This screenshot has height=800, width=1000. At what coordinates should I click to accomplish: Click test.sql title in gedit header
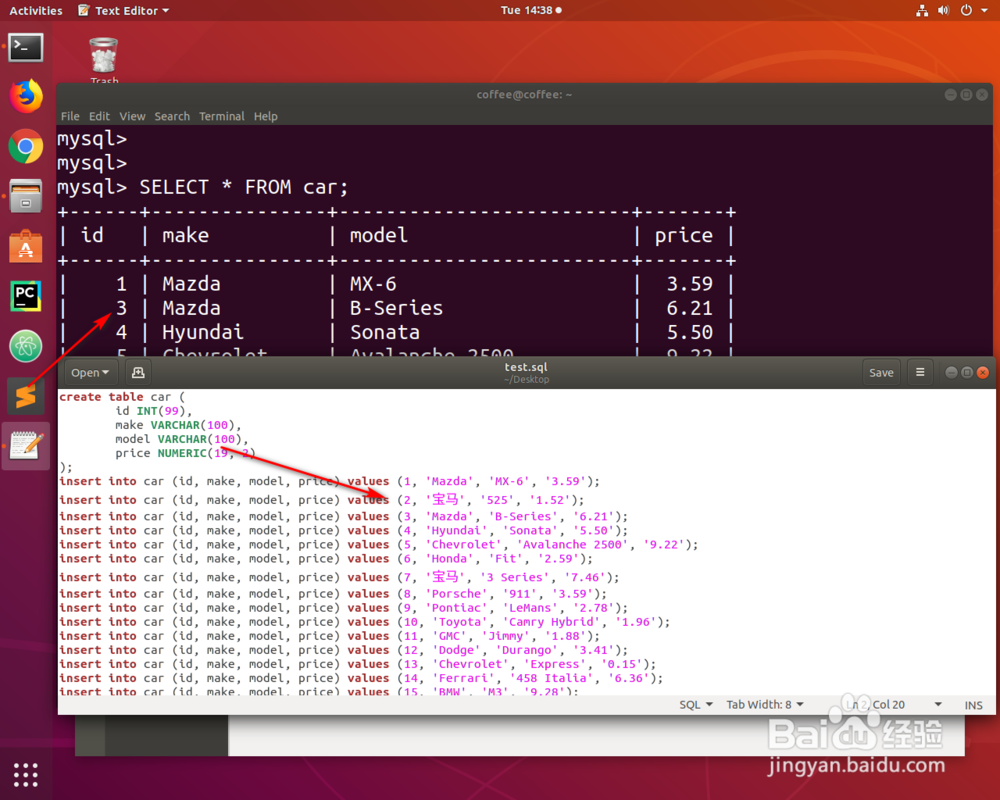[x=526, y=367]
